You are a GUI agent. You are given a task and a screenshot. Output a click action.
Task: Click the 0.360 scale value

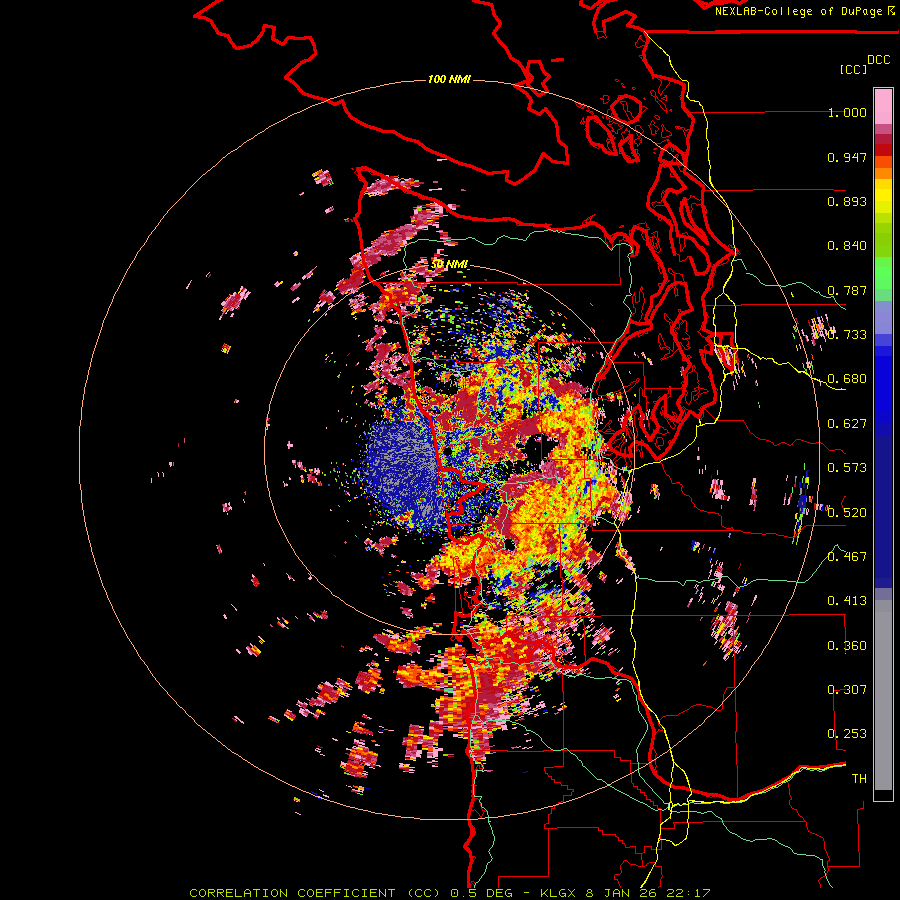tap(847, 646)
